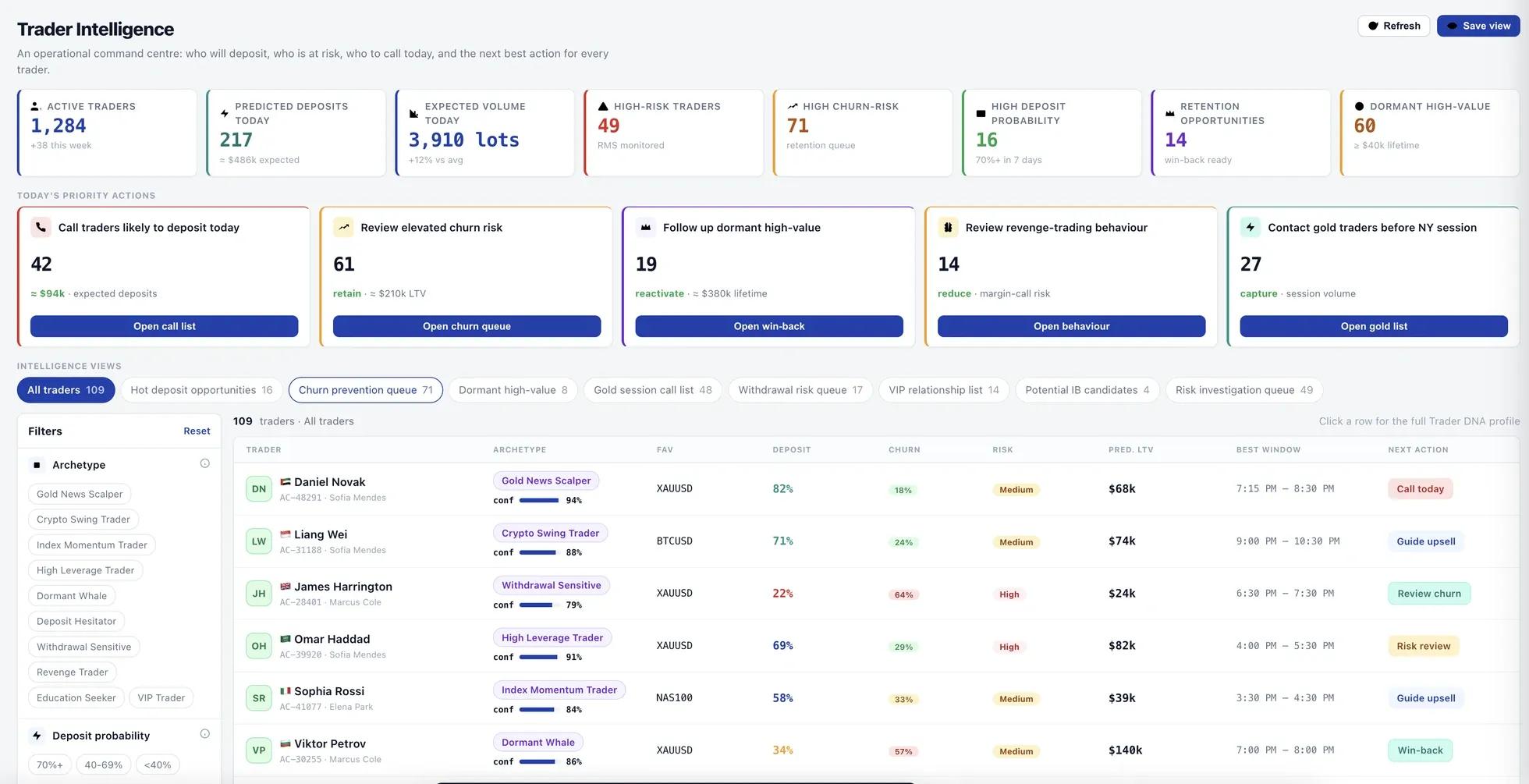Open the Potential IB candidates view
Image resolution: width=1529 pixels, height=784 pixels.
coord(1087,390)
